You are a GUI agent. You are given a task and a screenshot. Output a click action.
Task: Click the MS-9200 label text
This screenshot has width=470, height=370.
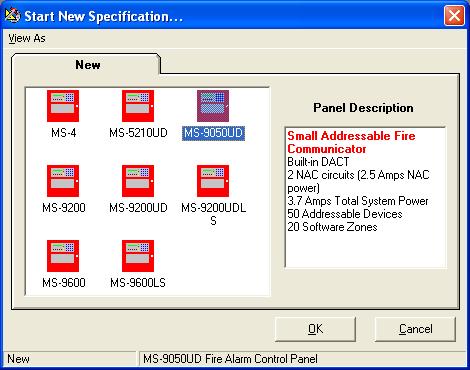pyautogui.click(x=64, y=208)
